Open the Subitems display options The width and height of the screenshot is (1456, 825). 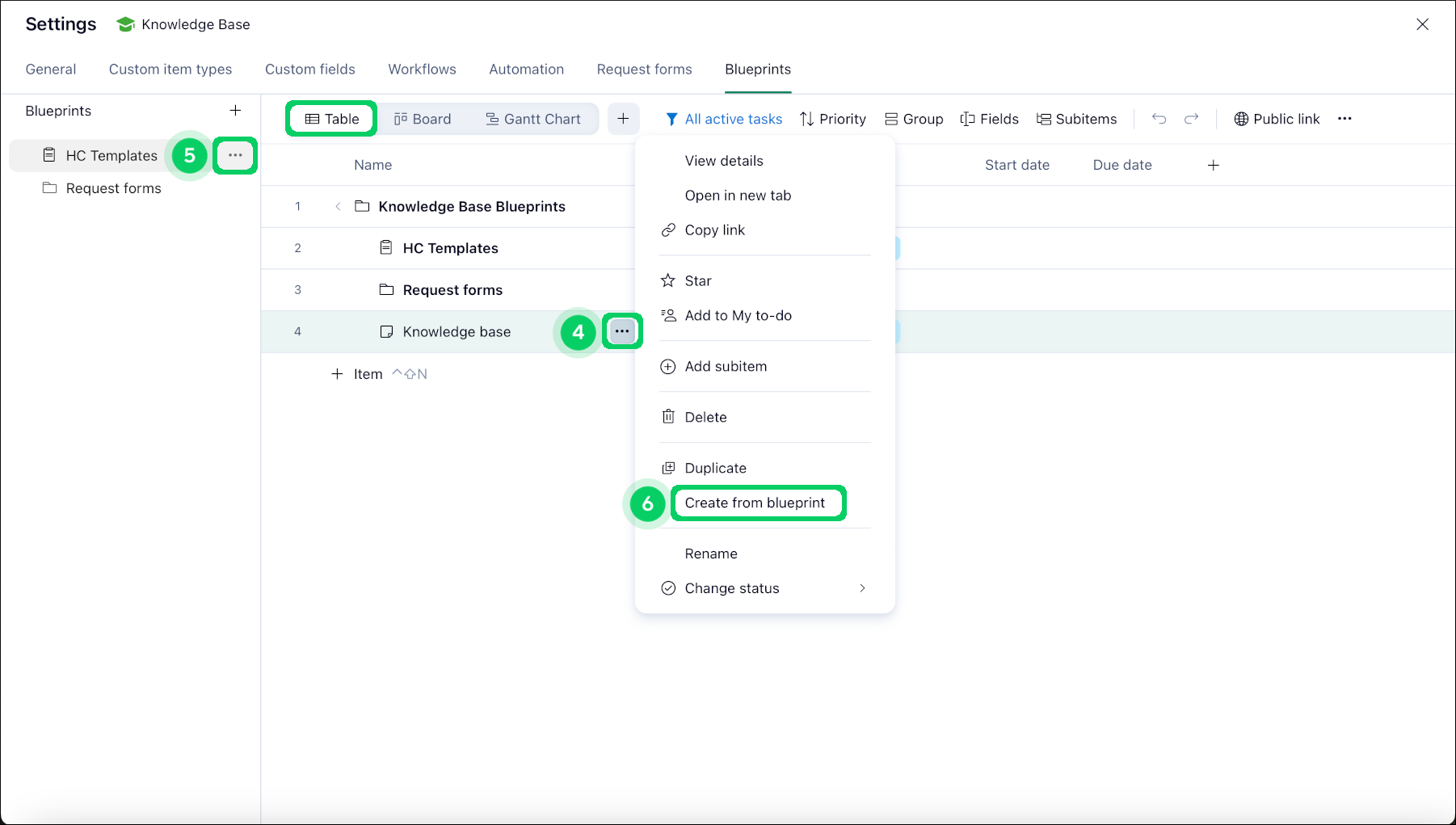[1076, 119]
